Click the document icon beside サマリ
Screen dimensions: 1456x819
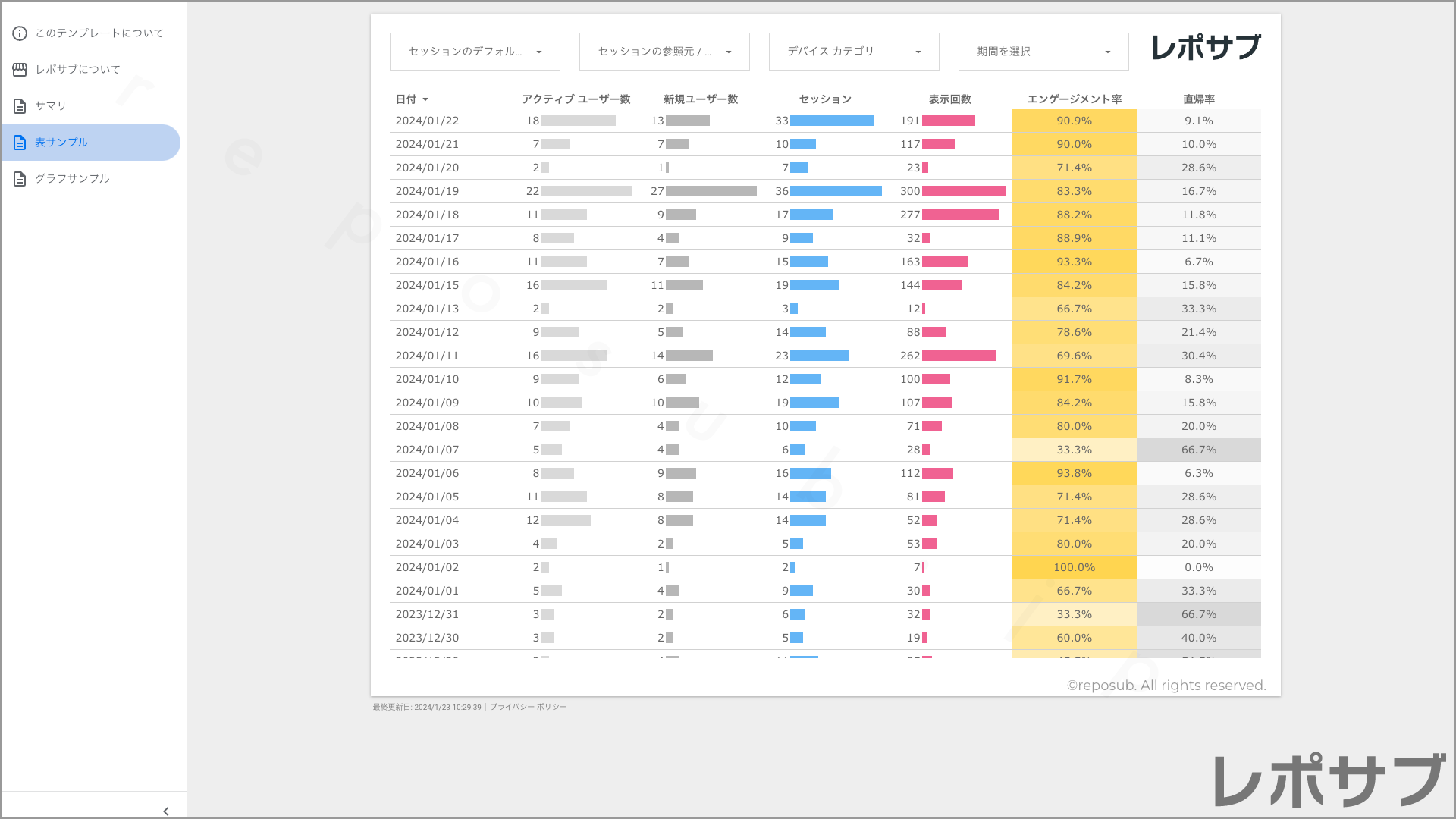pos(20,106)
